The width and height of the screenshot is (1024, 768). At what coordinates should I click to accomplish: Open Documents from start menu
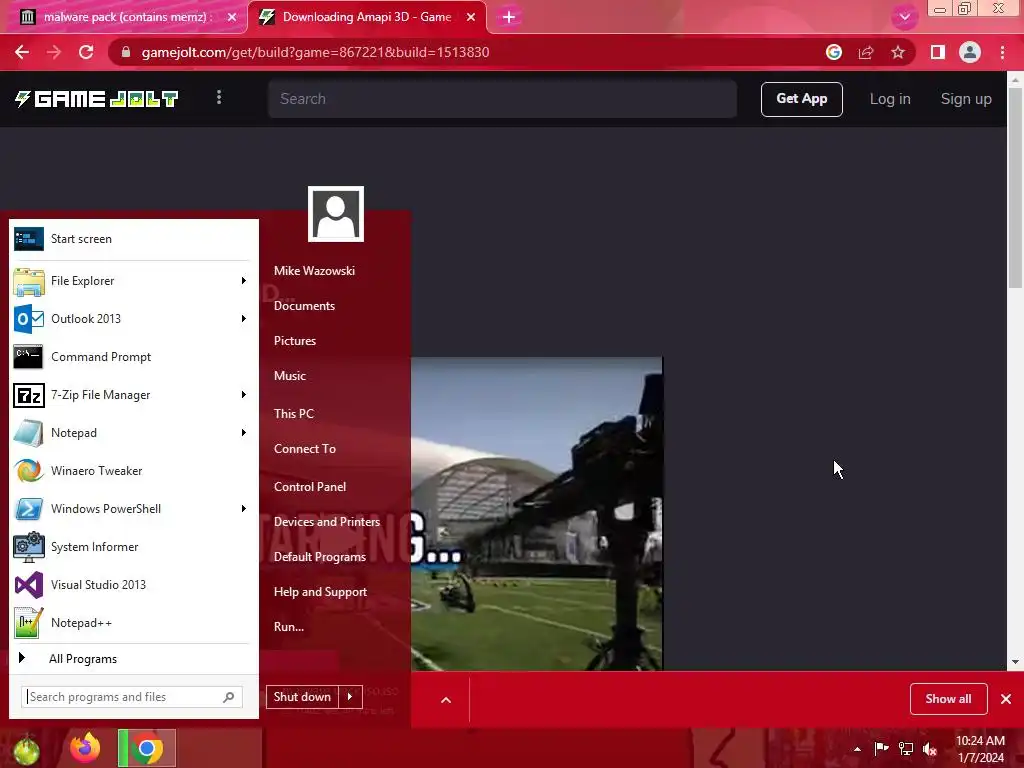pos(304,306)
